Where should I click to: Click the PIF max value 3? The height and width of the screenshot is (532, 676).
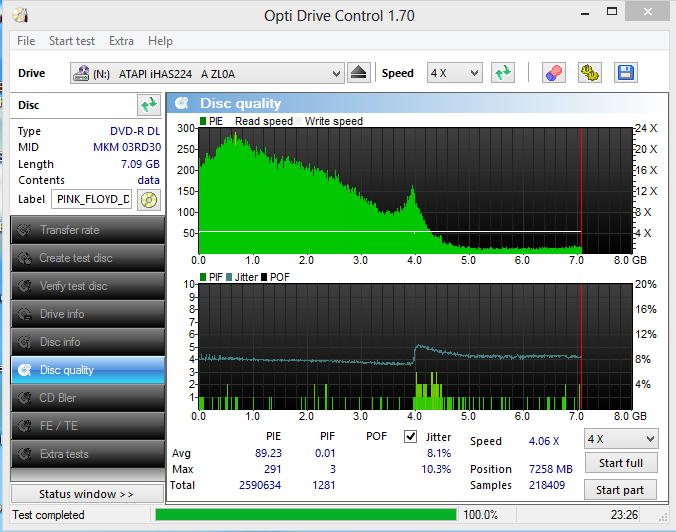pos(333,469)
